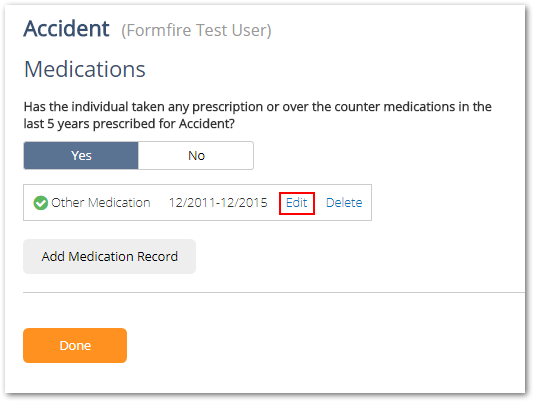Delete the Other Medication record

point(344,203)
